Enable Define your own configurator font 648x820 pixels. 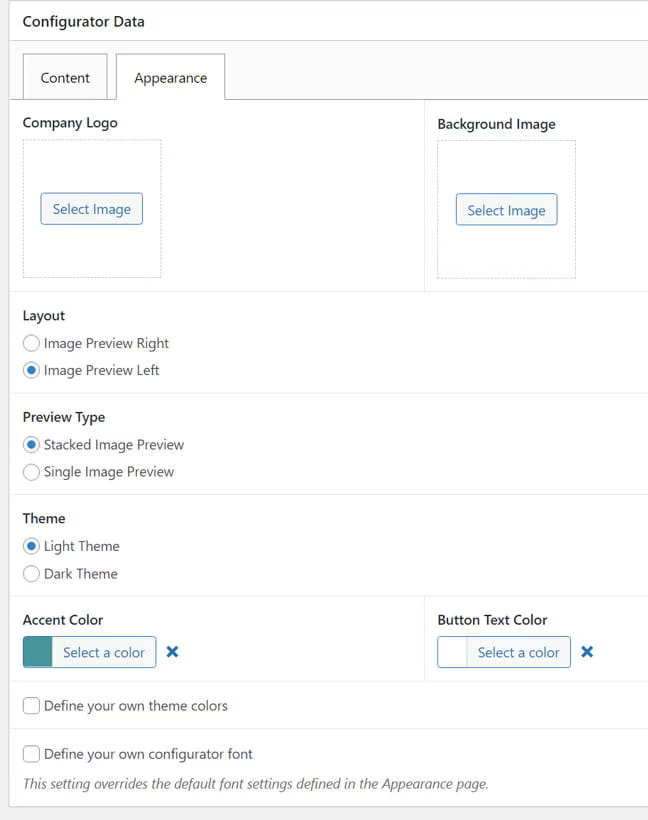pos(32,754)
